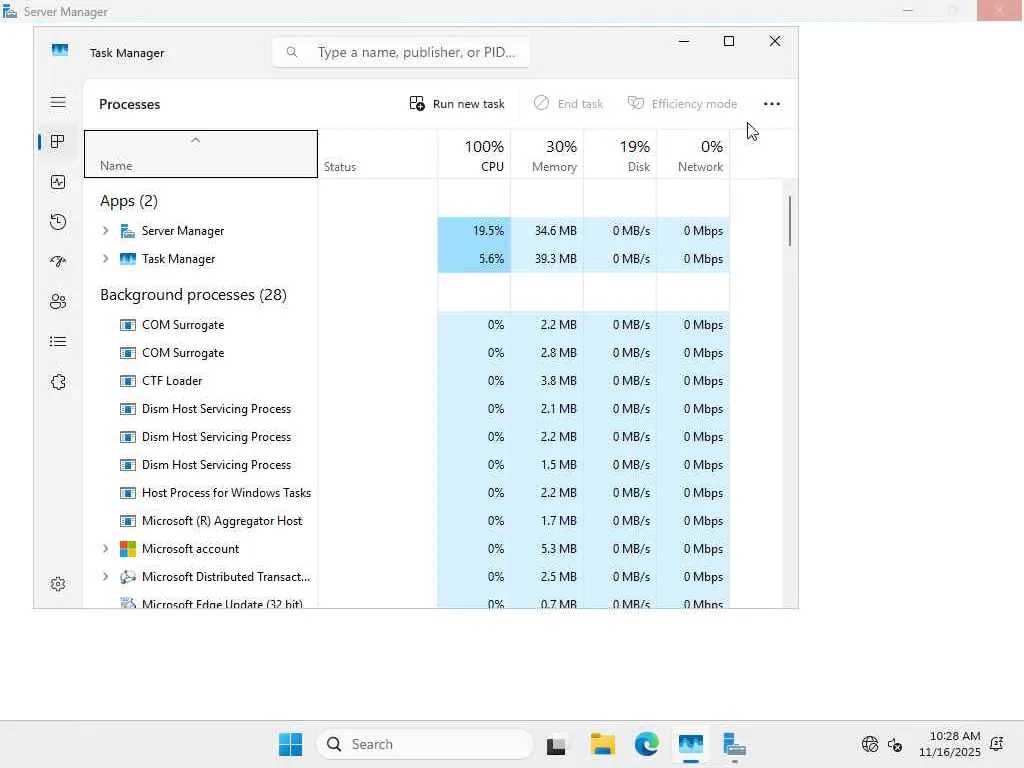Screen dimensions: 1024x768
Task: Click the Server Manager app icon in process list
Action: coord(127,231)
